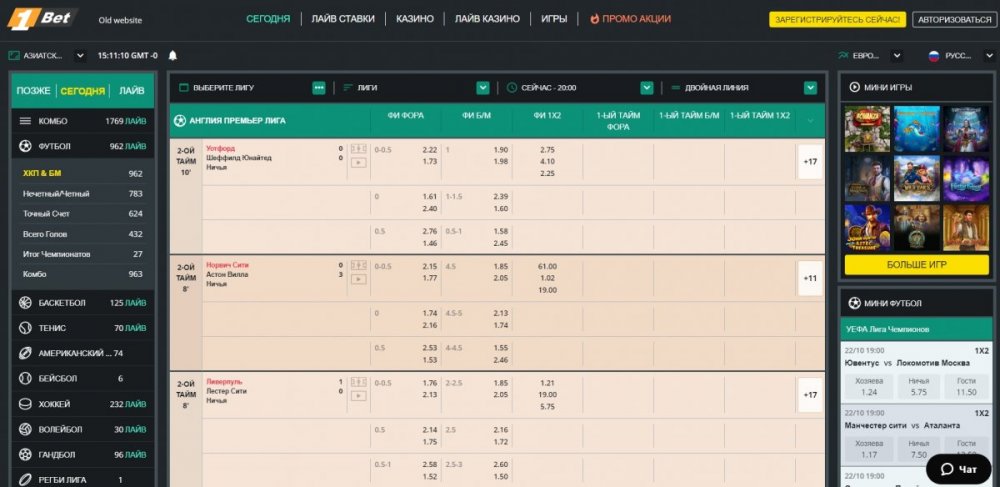The height and width of the screenshot is (487, 1000).
Task: Open pitch tracker icon for Norwich match
Action: pos(358,265)
